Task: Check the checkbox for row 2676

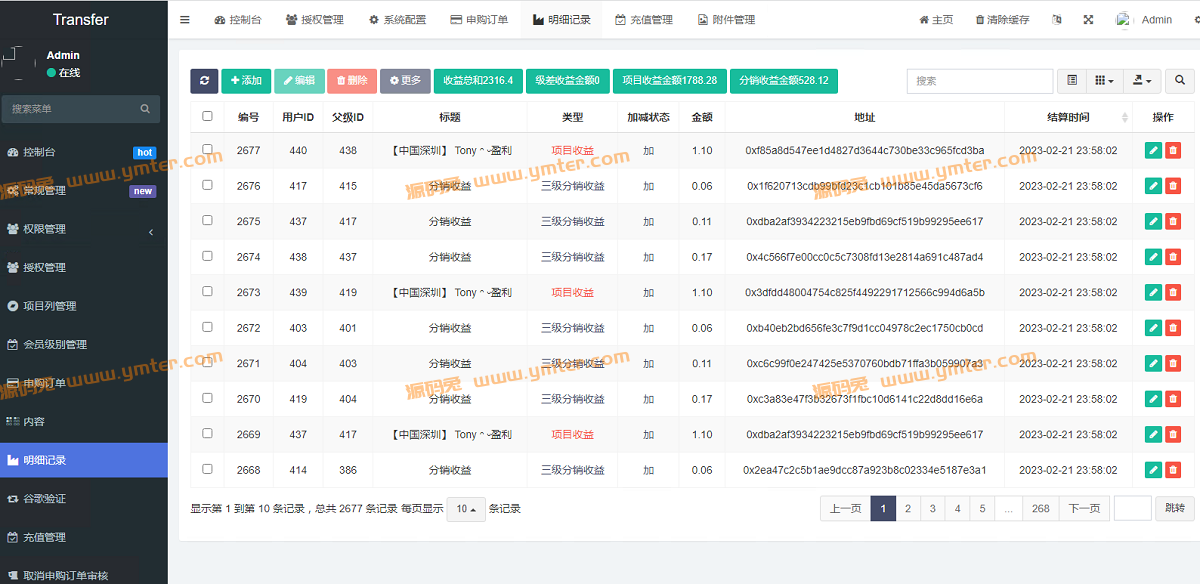Action: pyautogui.click(x=207, y=185)
